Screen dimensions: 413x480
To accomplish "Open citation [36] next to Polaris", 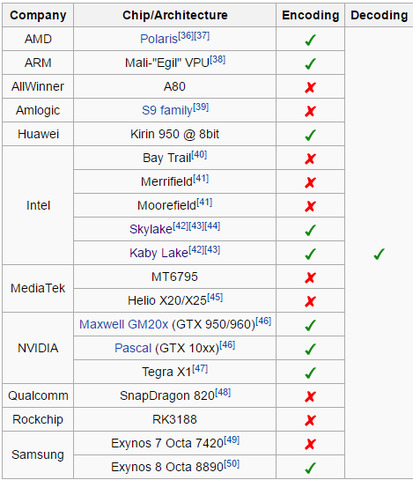I will [x=186, y=36].
